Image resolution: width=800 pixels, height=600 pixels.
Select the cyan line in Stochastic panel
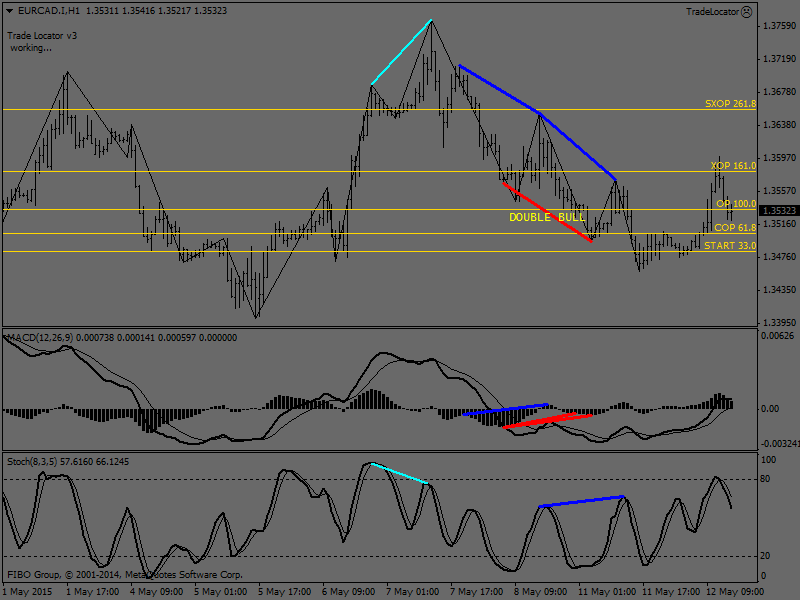coord(400,473)
